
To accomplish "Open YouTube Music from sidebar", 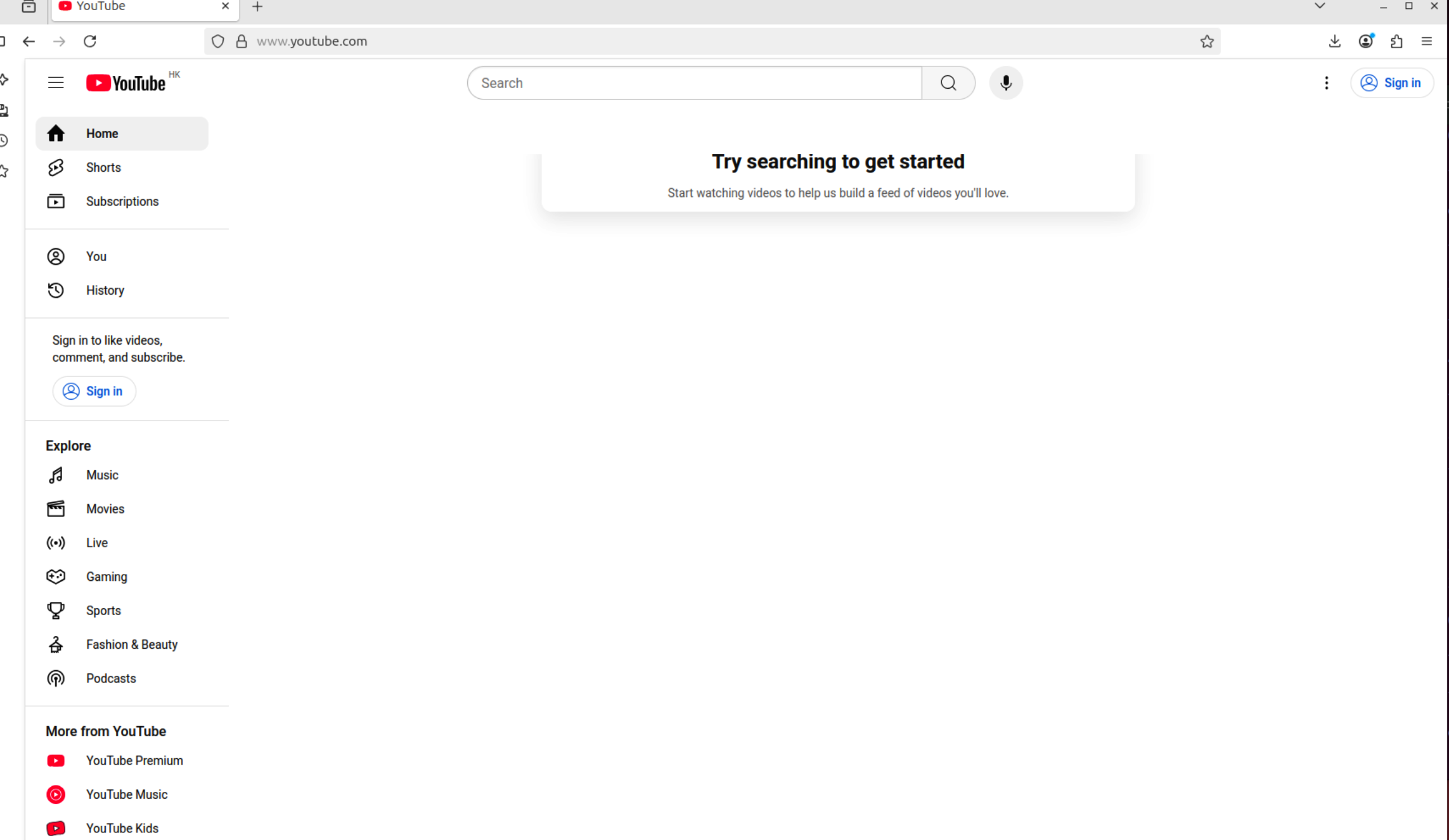I will [x=126, y=794].
